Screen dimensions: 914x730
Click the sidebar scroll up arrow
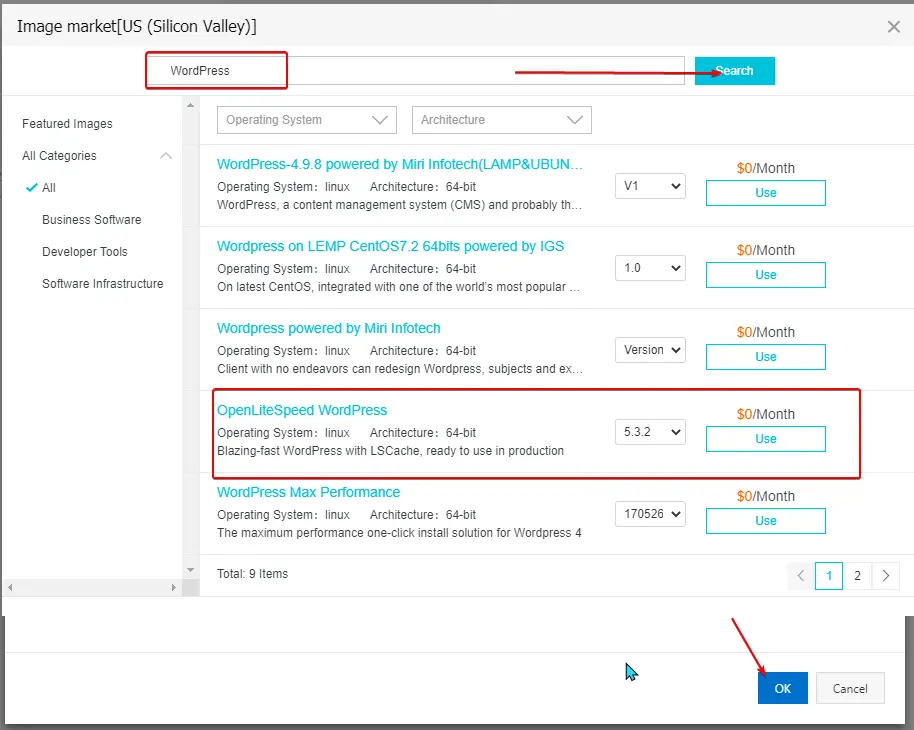point(190,106)
